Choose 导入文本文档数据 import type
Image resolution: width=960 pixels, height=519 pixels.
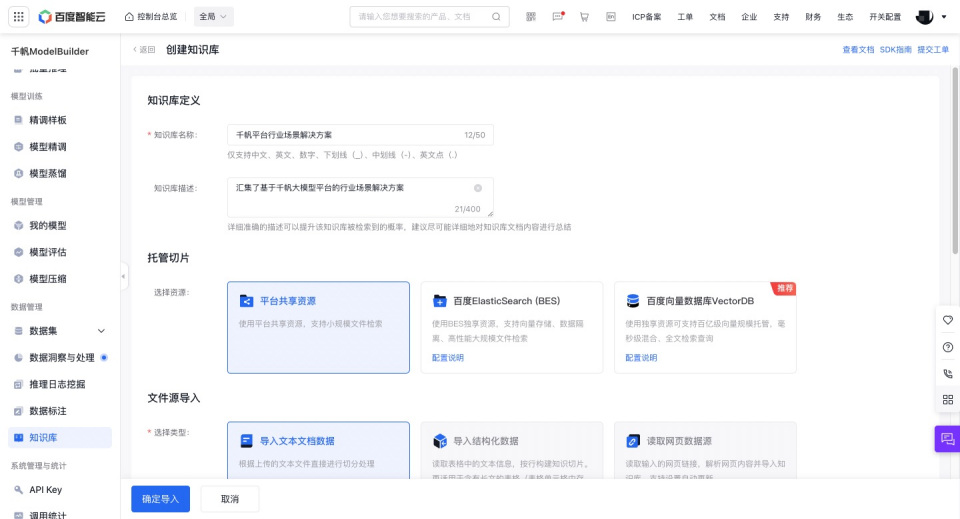tap(318, 449)
